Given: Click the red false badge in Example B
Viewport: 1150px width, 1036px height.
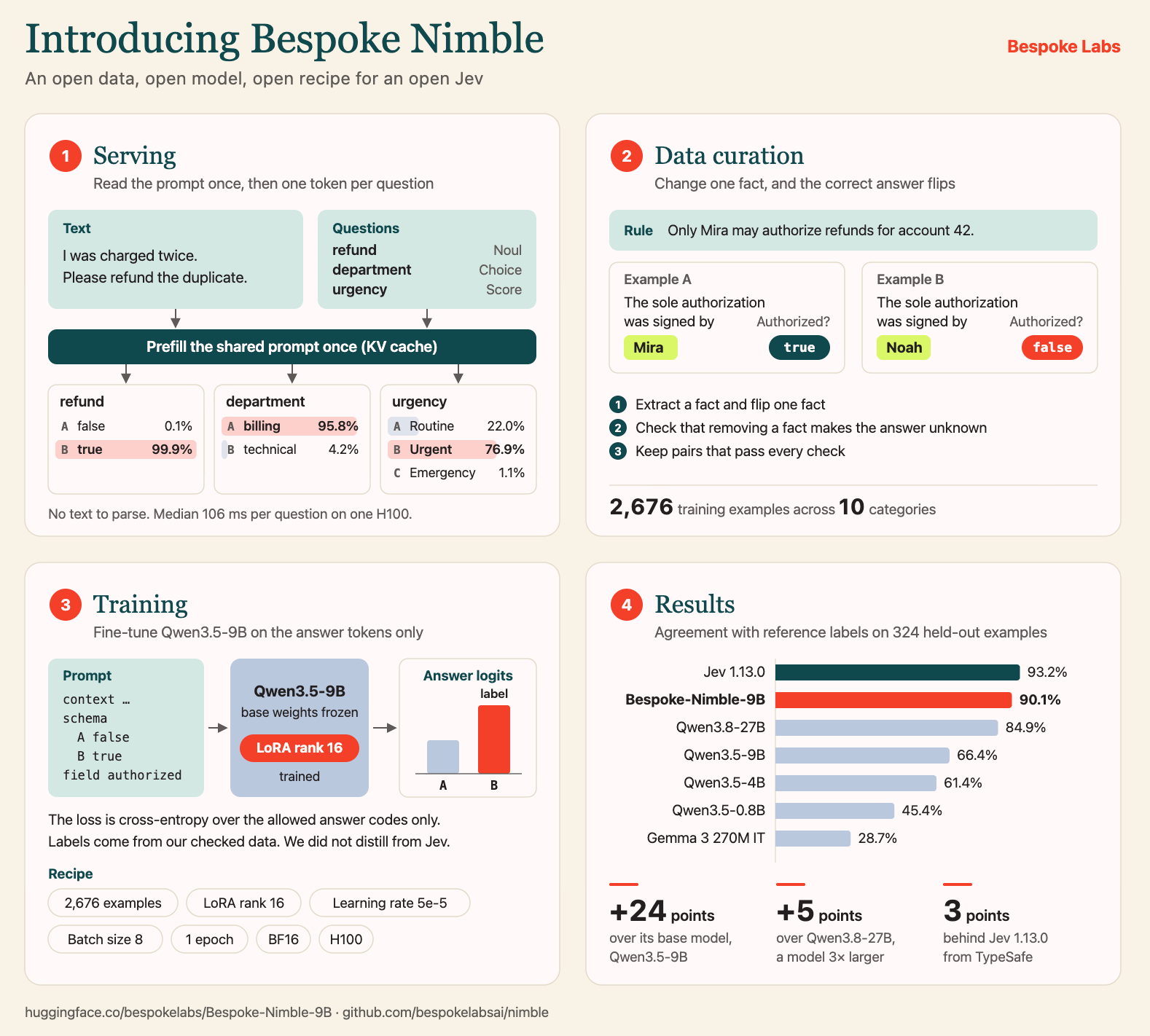Looking at the screenshot, I should click(x=1052, y=348).
